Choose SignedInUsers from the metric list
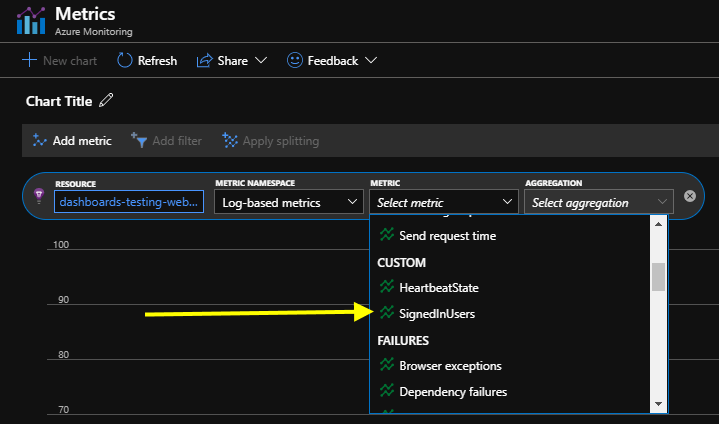Image resolution: width=719 pixels, height=424 pixels. [x=437, y=314]
